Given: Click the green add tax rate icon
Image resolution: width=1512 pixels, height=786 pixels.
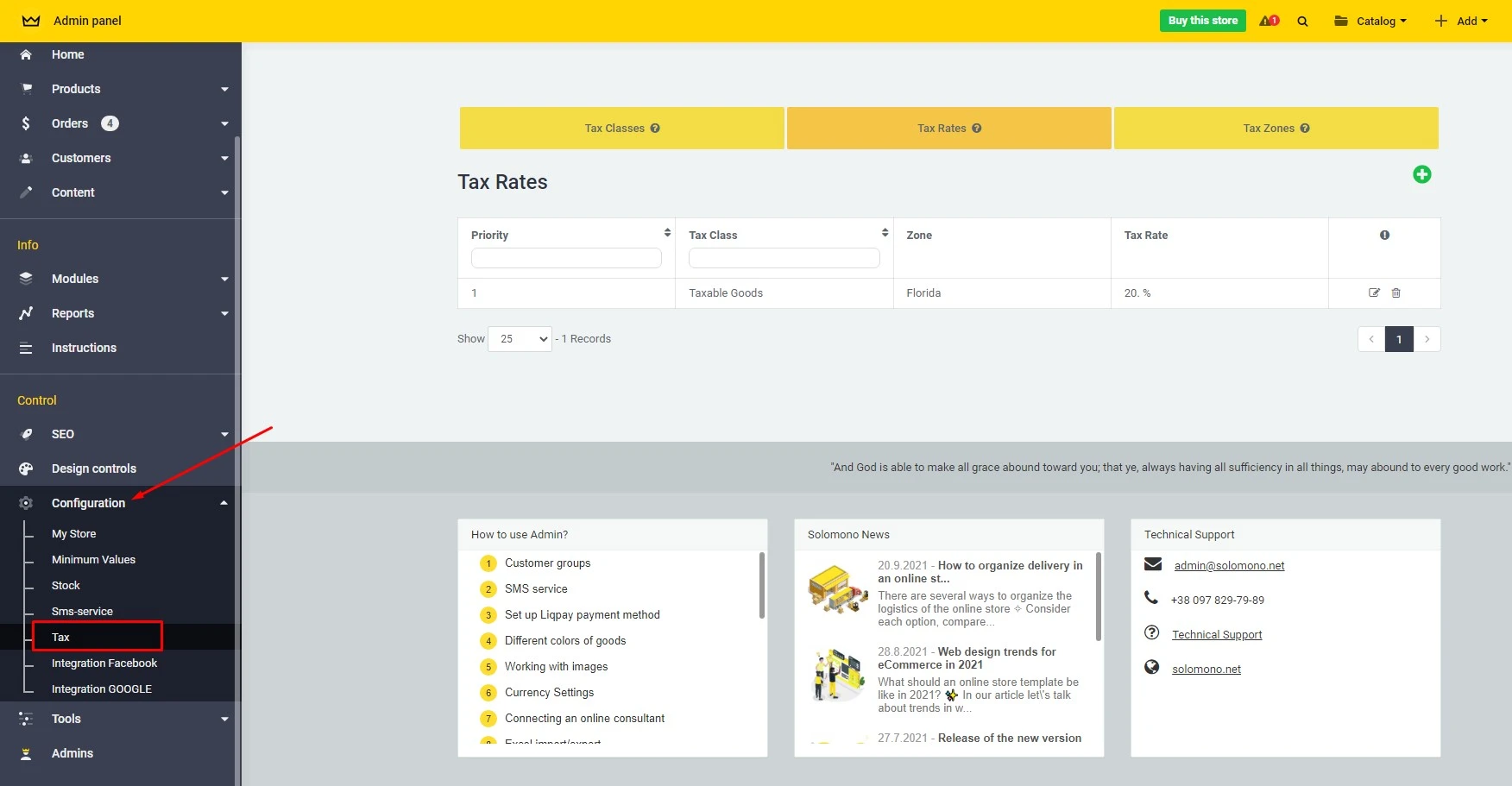Looking at the screenshot, I should 1421,175.
